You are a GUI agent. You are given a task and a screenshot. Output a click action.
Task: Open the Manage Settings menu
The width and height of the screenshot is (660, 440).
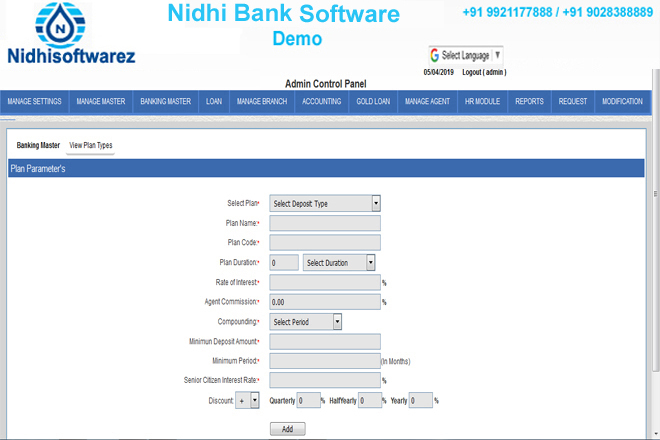point(35,101)
